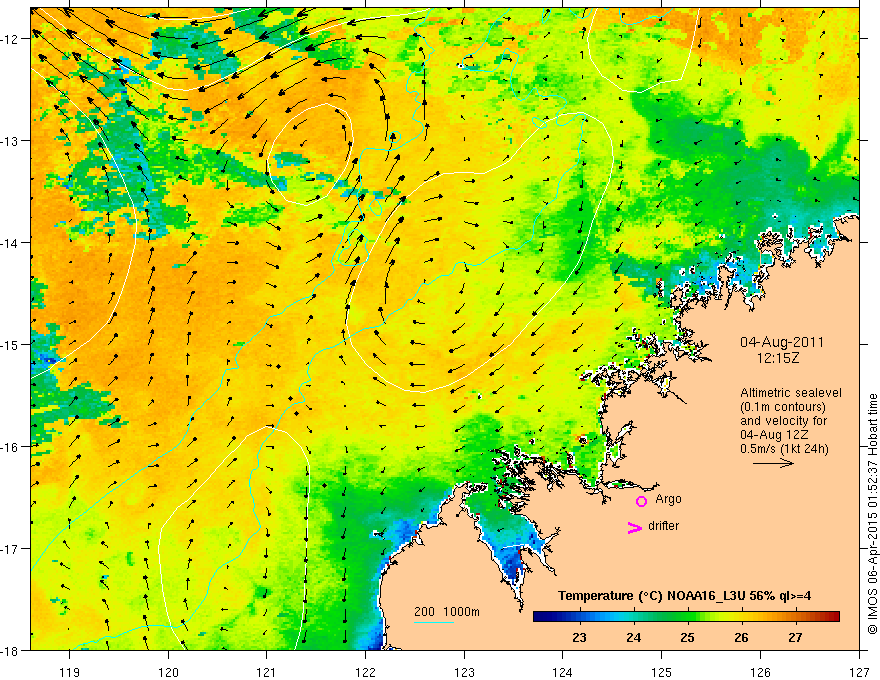Click the latitude label -13
Screen dimensions: 880x680
(11, 141)
